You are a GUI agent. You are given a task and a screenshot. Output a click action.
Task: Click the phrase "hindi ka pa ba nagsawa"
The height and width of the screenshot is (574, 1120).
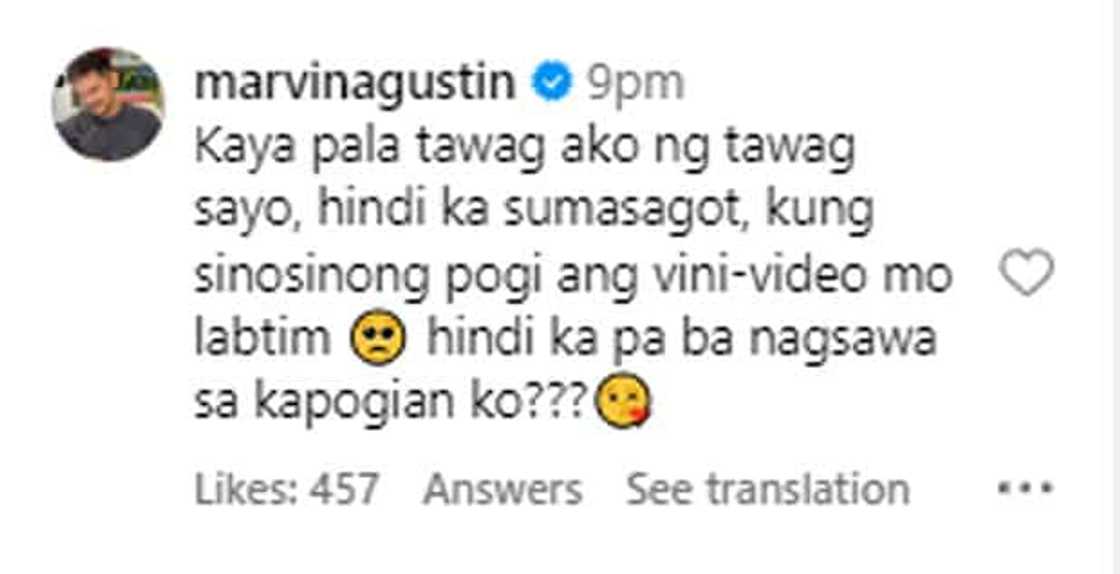coord(681,340)
